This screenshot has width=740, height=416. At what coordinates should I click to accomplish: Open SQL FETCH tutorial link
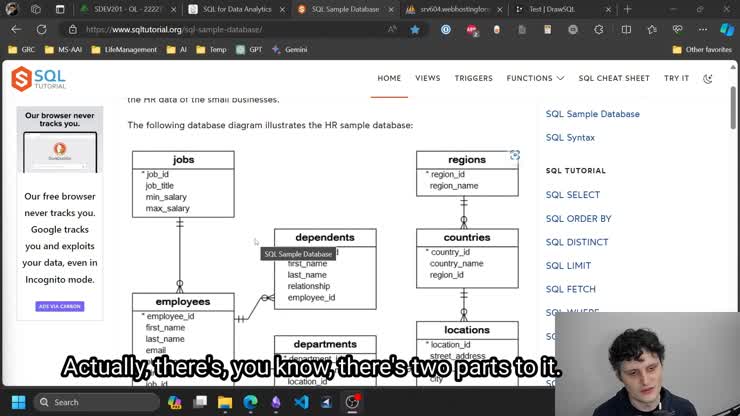coord(571,289)
